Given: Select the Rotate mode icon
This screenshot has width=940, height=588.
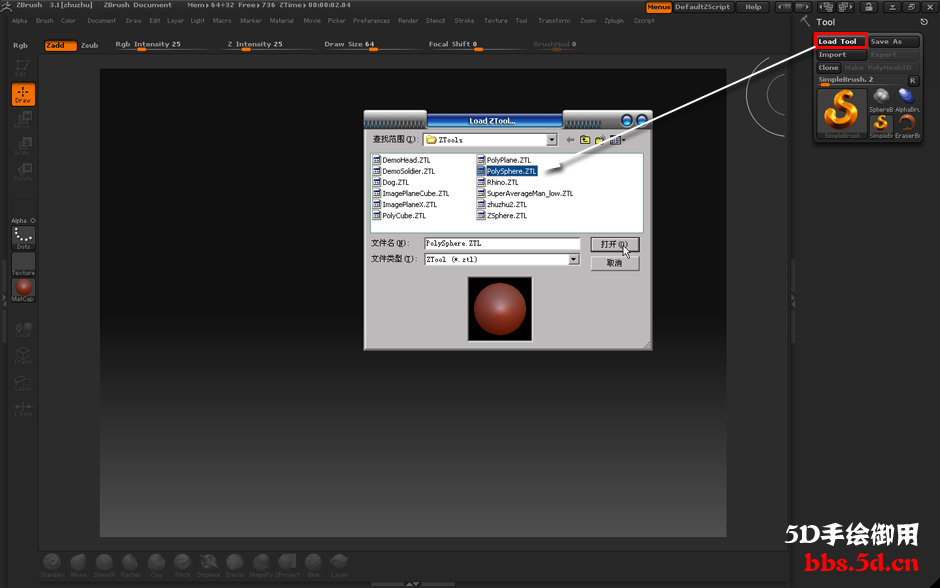Looking at the screenshot, I should (23, 171).
